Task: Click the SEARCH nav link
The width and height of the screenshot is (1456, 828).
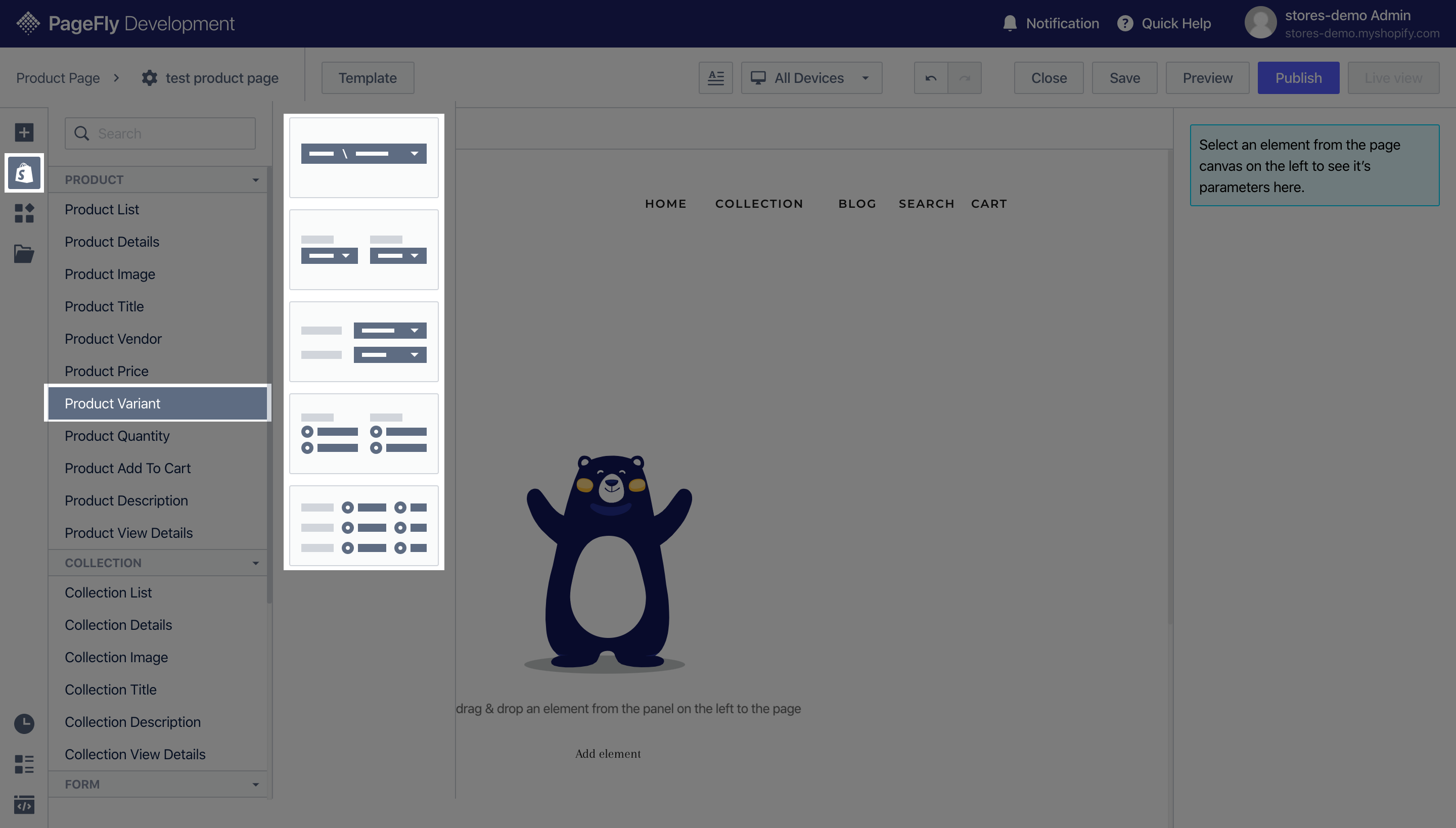Action: point(927,204)
